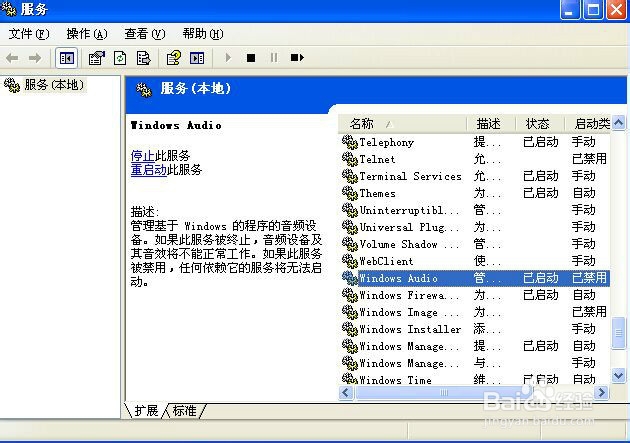Switch to the 标准 tab
The image size is (630, 443).
pyautogui.click(x=184, y=410)
